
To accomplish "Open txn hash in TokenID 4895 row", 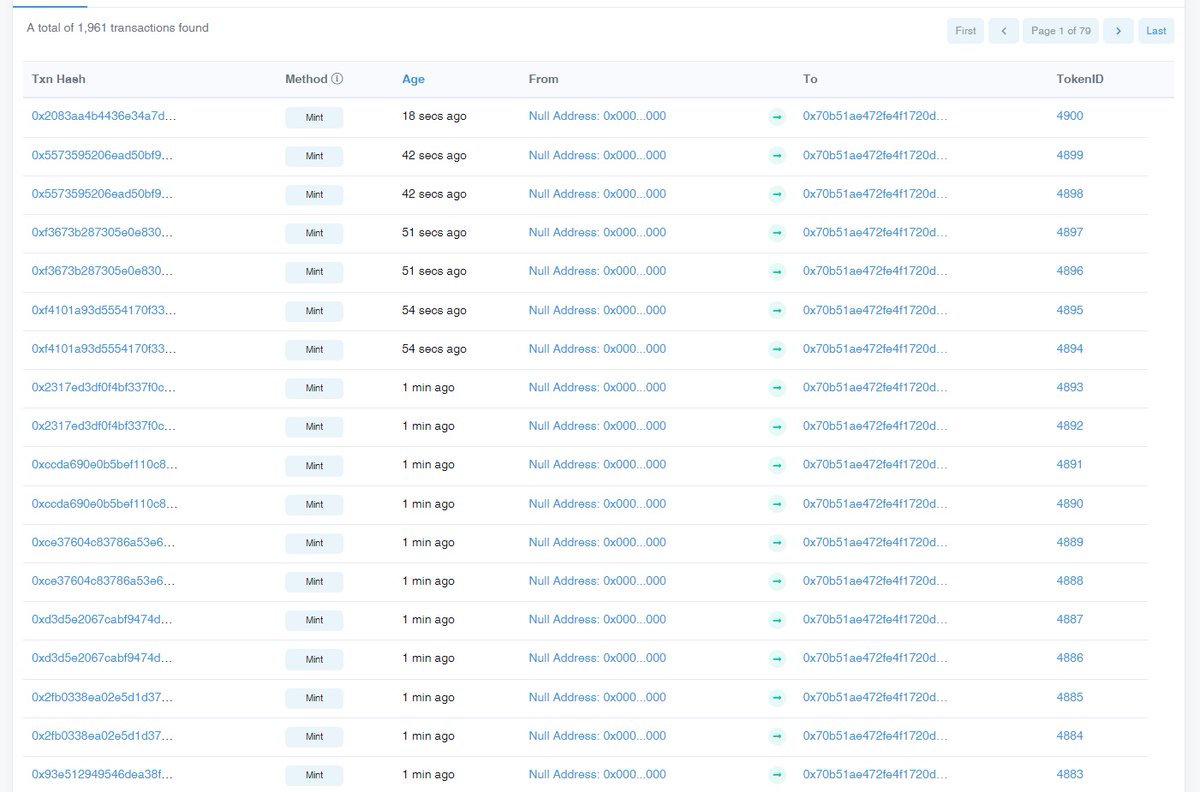I will click(x=104, y=310).
